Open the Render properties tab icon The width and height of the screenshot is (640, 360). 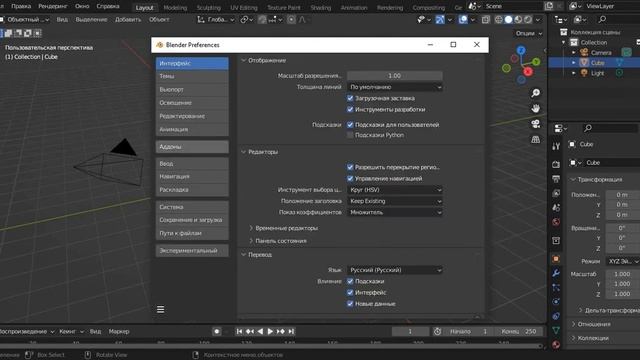556,164
